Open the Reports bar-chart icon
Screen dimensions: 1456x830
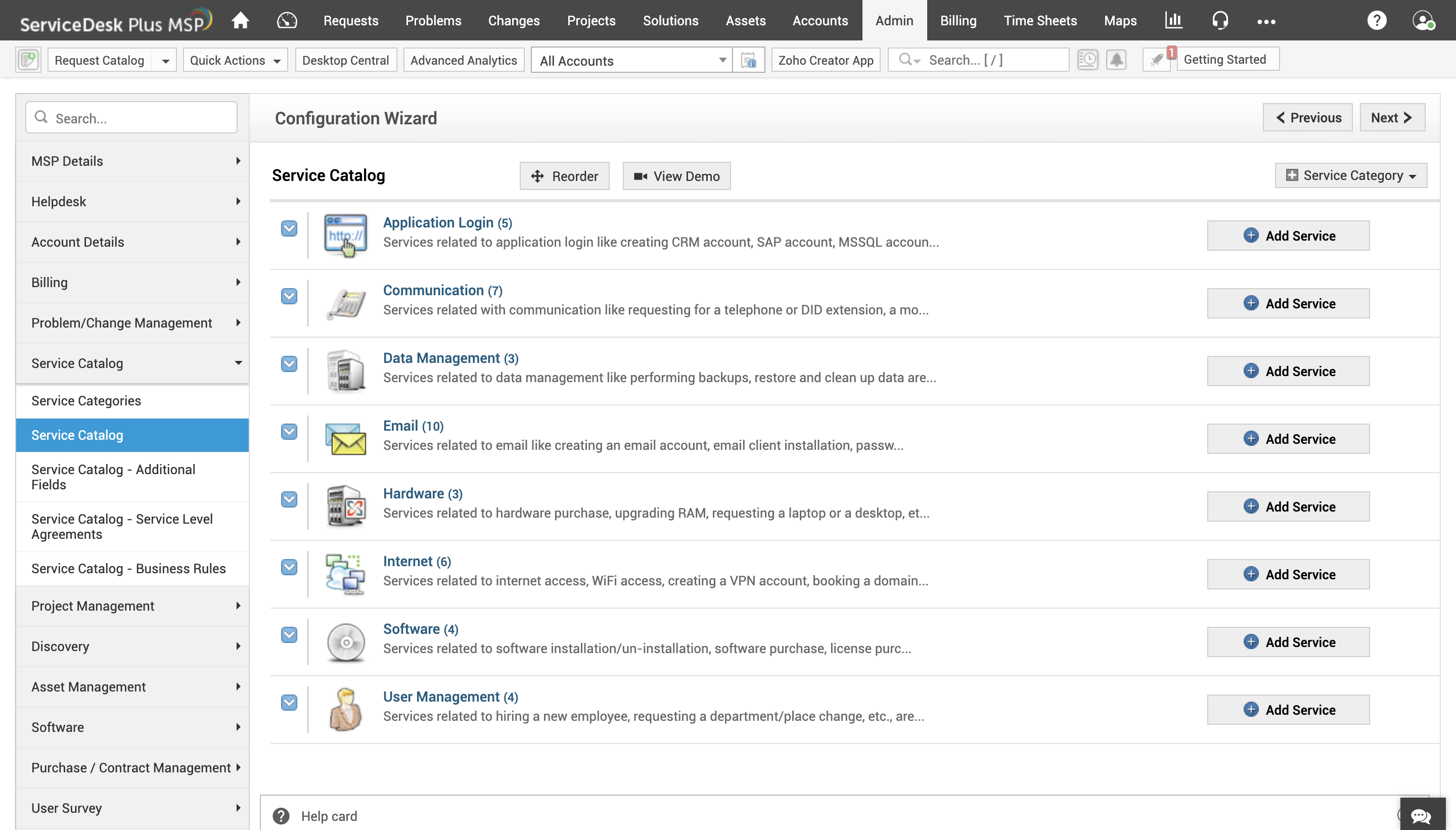point(1173,21)
